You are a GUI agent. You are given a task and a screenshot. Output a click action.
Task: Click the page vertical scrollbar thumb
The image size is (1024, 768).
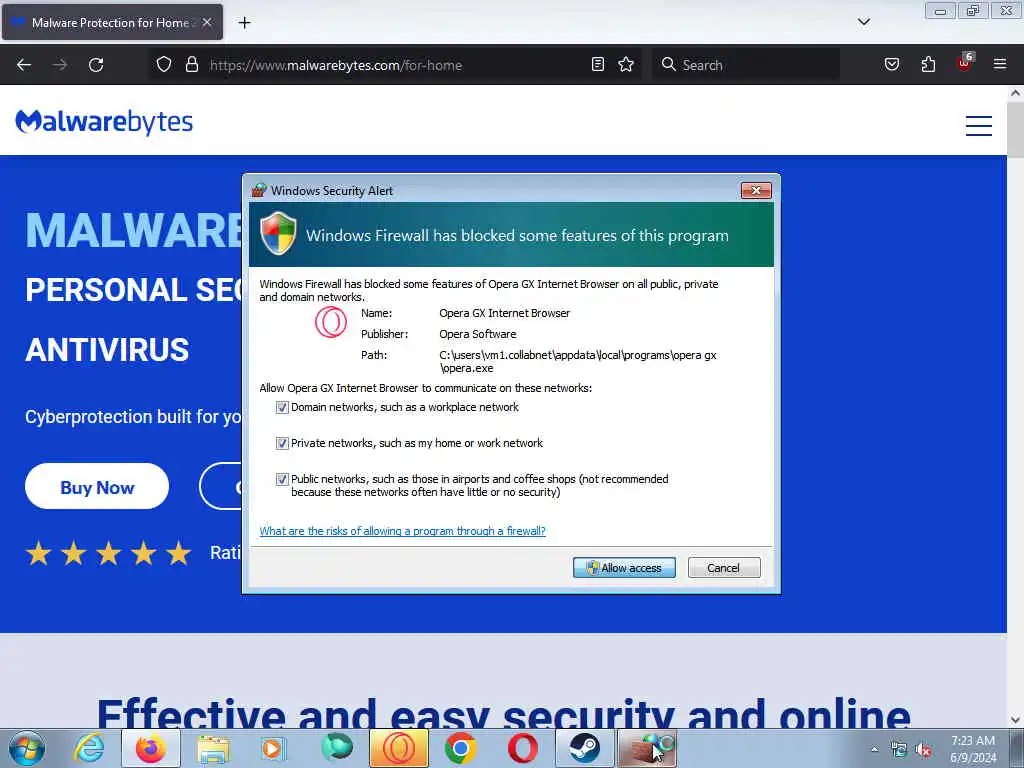[x=1015, y=129]
